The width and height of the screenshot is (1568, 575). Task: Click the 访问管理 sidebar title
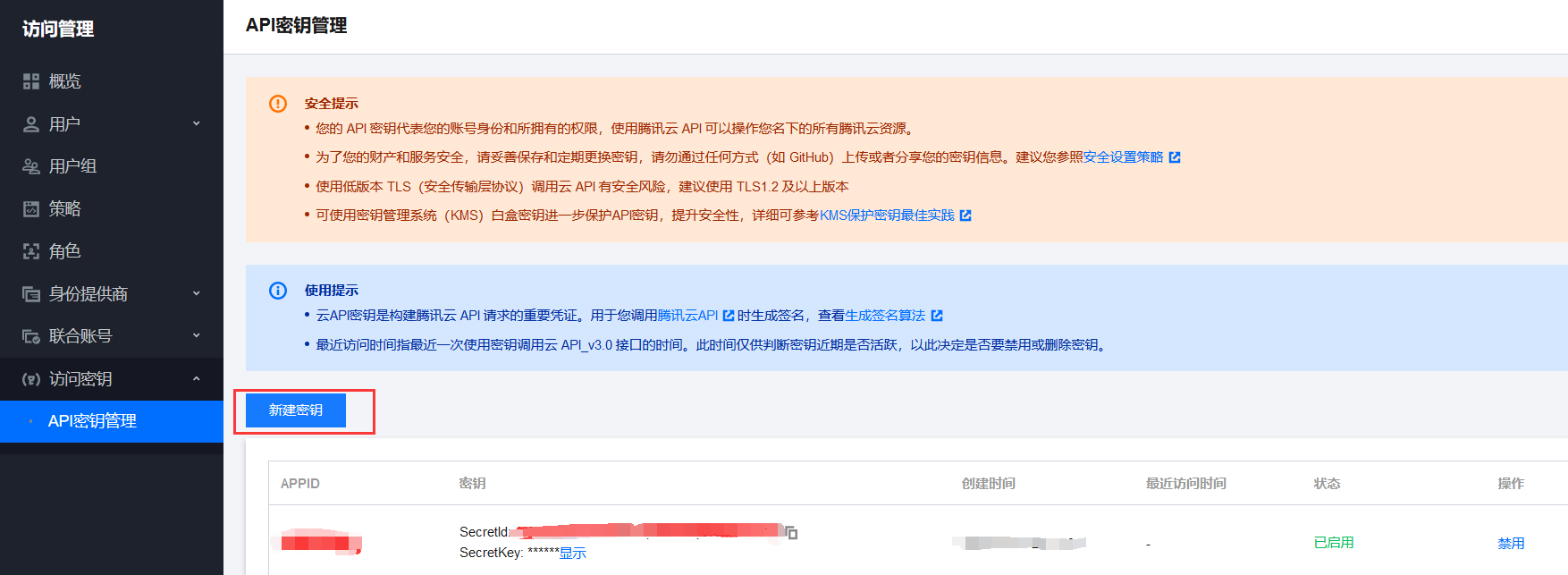click(58, 30)
